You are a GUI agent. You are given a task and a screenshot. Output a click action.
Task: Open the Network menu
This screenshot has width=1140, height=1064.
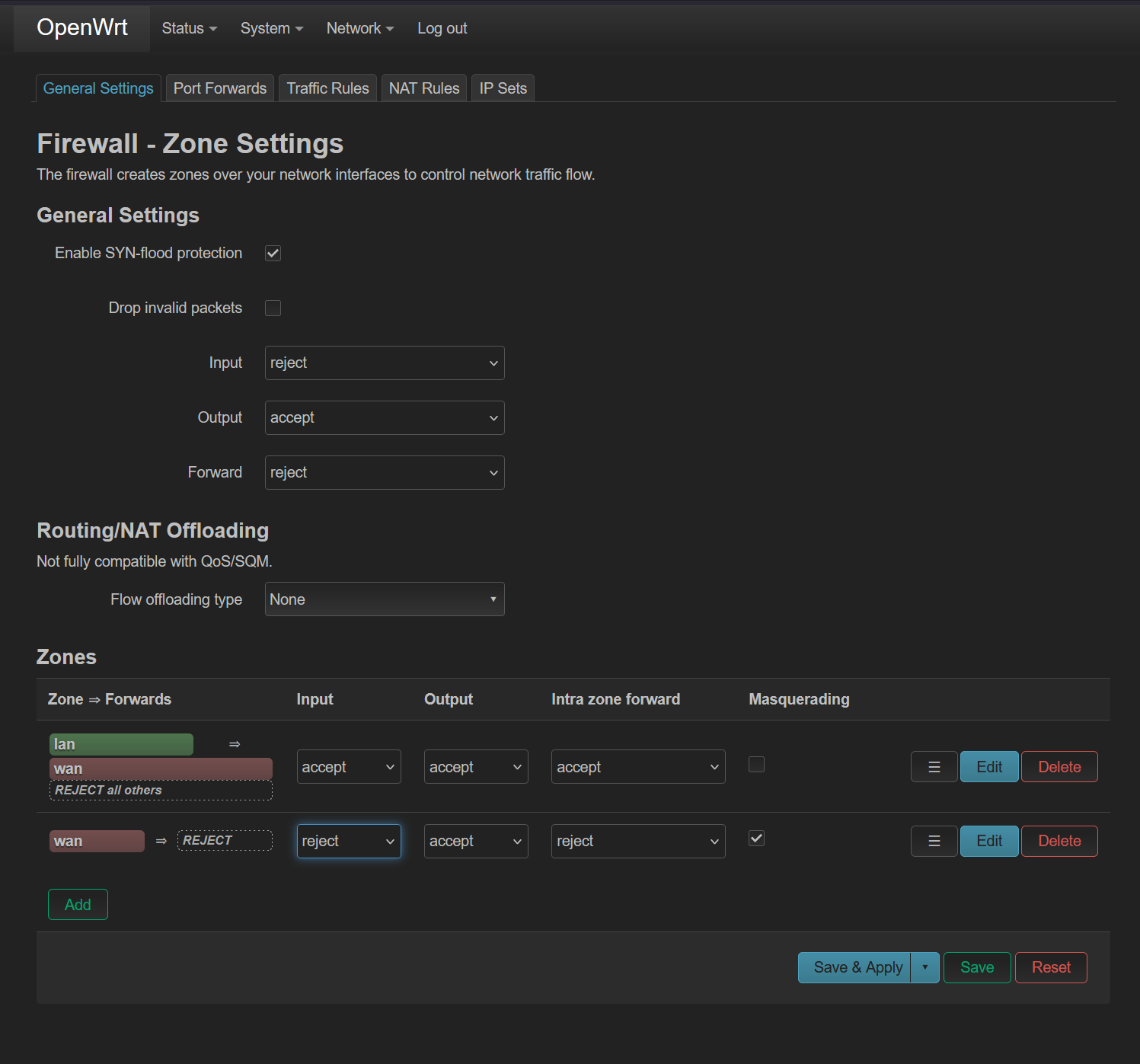[x=360, y=28]
